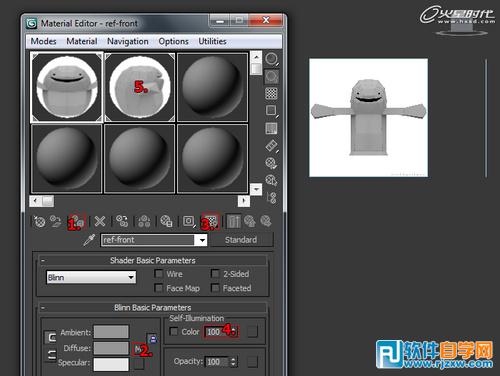Open the Utilities menu
Image resolution: width=500 pixels, height=376 pixels.
coord(212,41)
